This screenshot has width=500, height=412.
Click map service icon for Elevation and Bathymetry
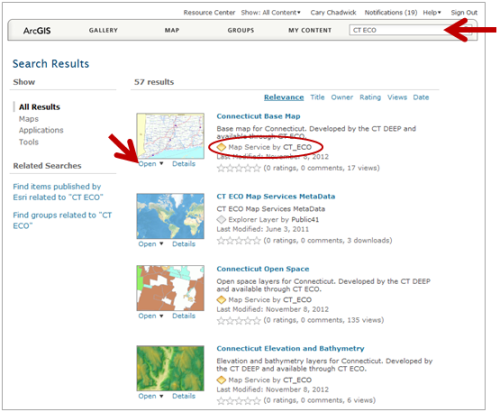pos(221,380)
